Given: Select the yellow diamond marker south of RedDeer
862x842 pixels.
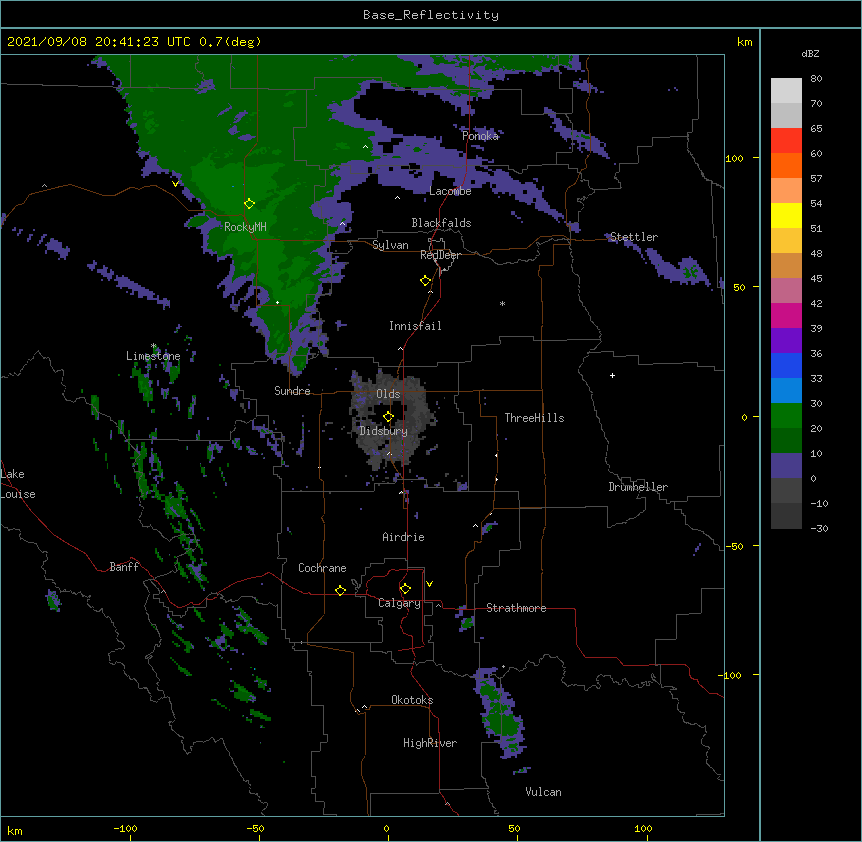Looking at the screenshot, I should click(x=426, y=281).
